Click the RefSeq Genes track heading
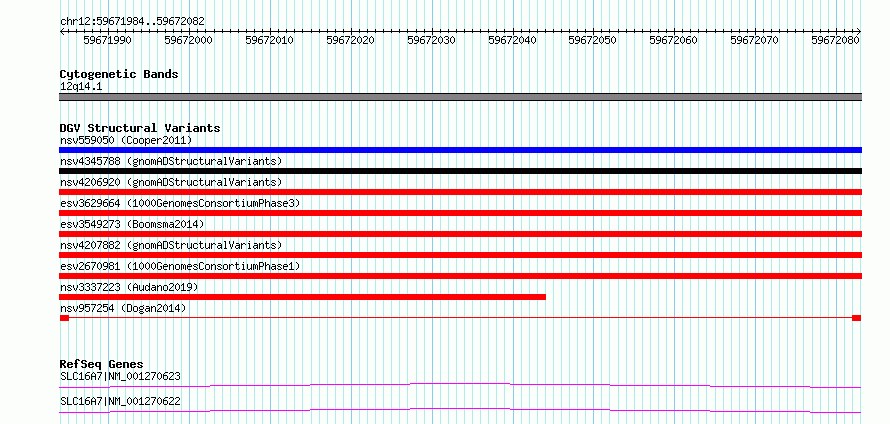 pyautogui.click(x=101, y=364)
